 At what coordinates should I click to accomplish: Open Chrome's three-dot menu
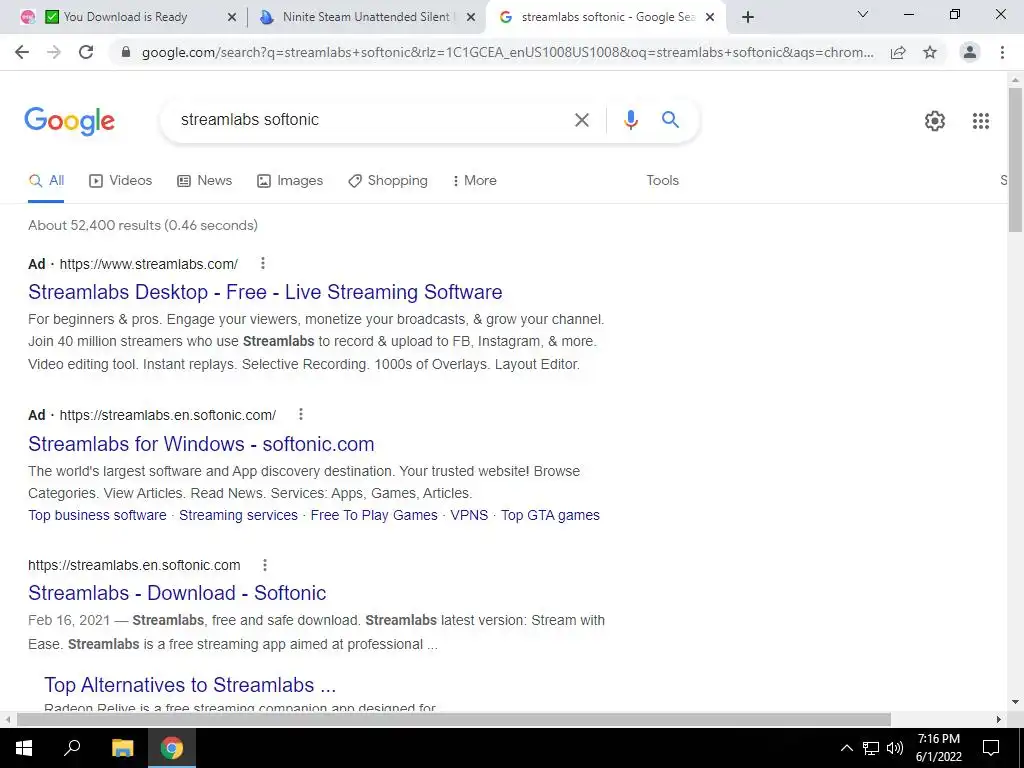click(x=1002, y=52)
